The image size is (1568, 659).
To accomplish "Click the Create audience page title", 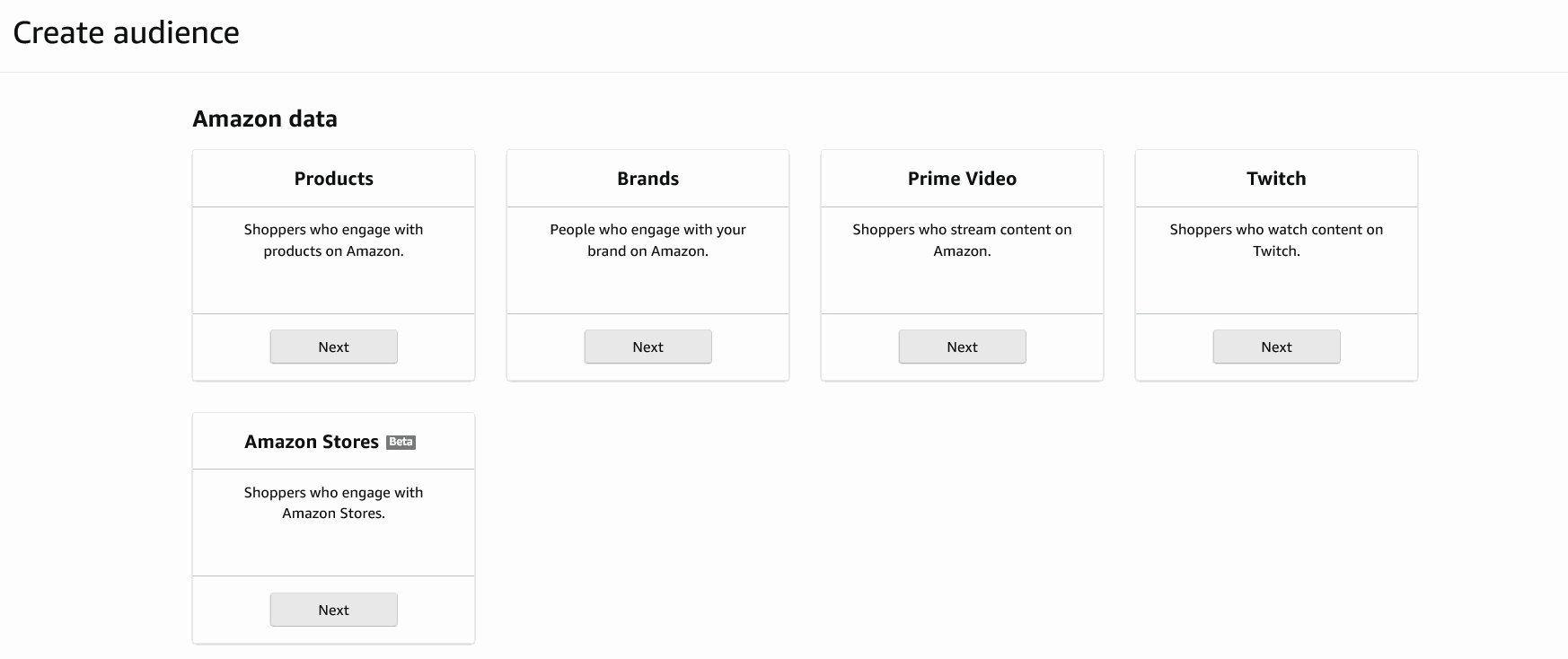I will tap(126, 32).
